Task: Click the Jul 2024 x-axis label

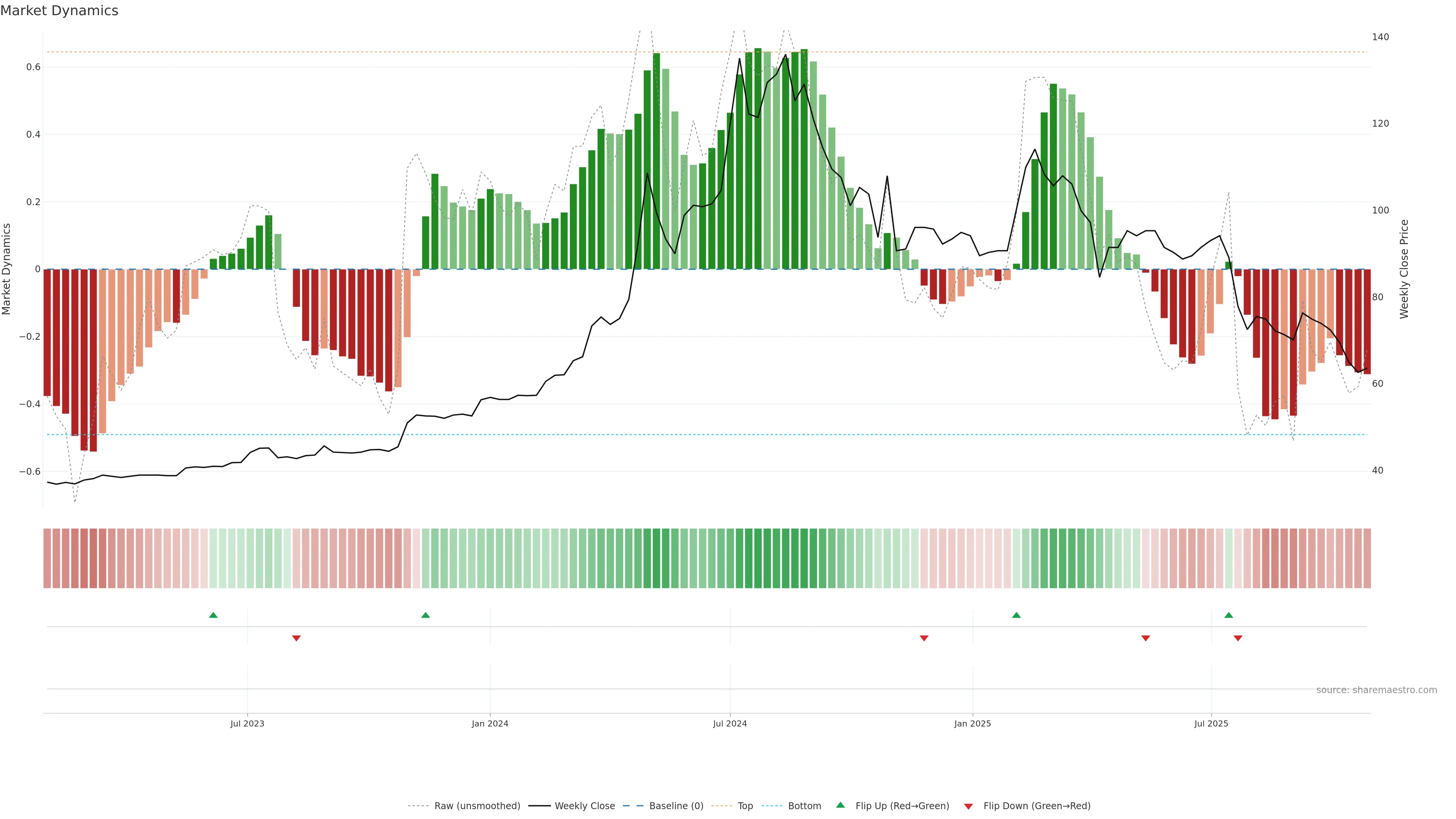Action: (730, 723)
